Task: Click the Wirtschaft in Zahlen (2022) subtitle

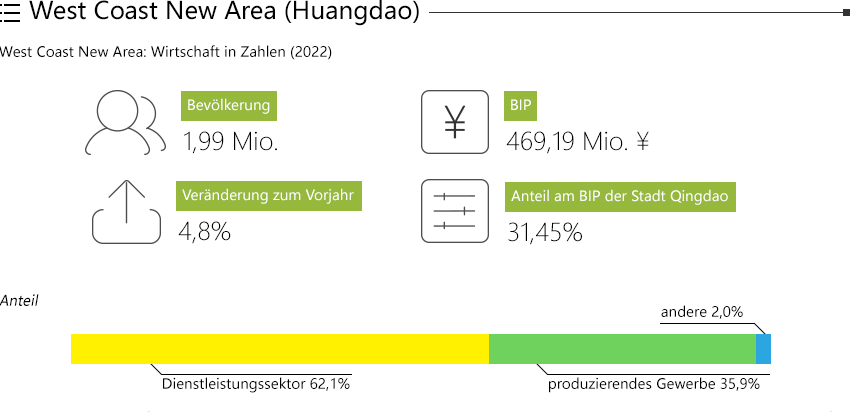Action: coord(241,53)
